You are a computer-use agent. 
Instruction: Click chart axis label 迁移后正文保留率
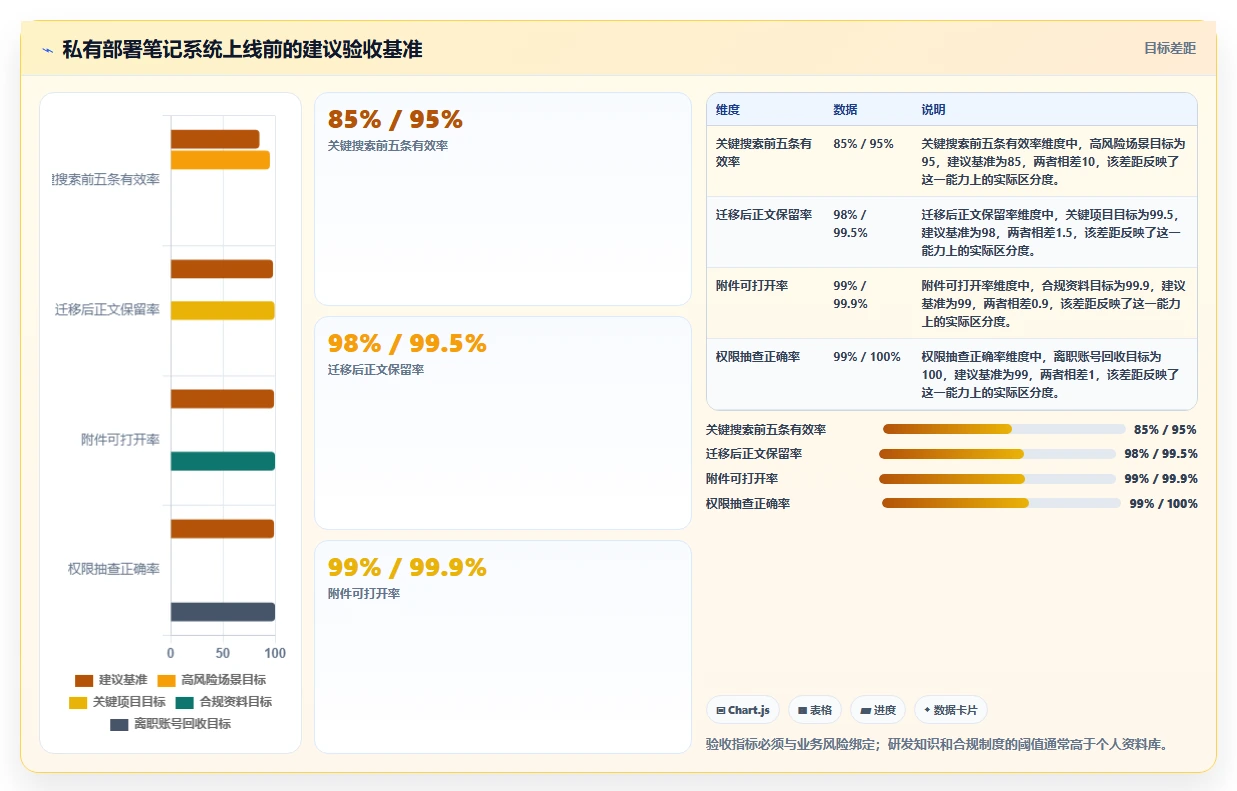click(107, 310)
